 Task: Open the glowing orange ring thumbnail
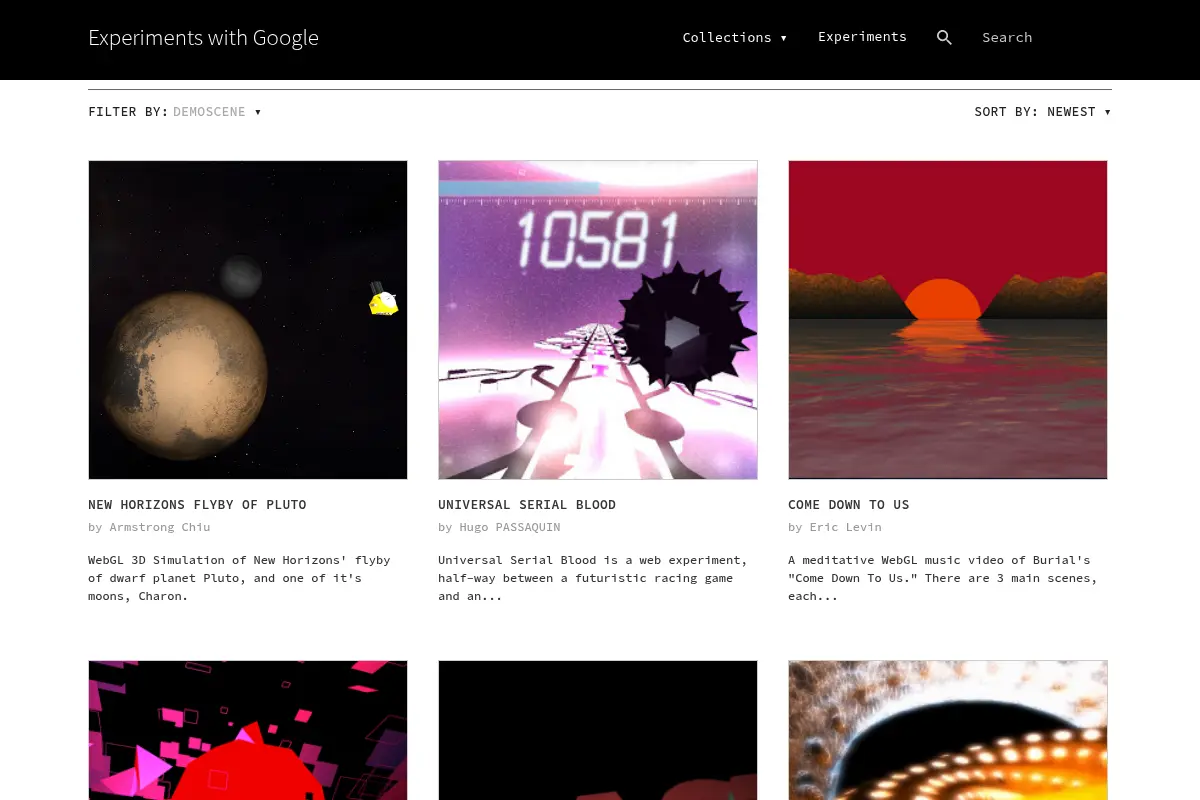(x=948, y=730)
